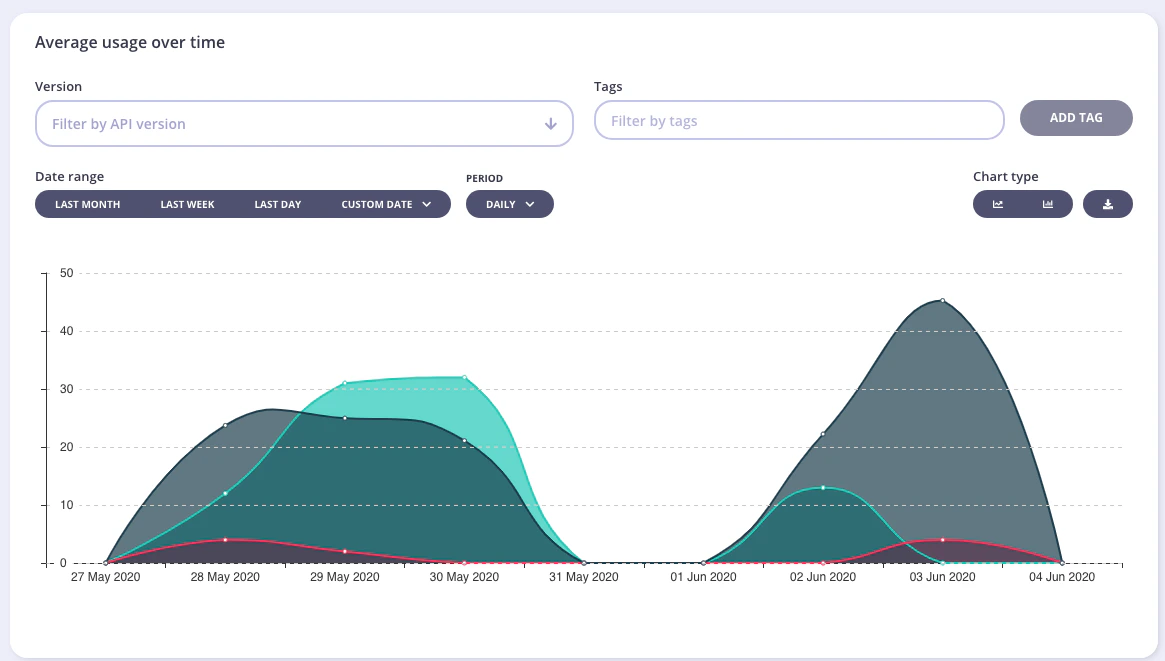Click inside the Filter by tags field

pyautogui.click(x=798, y=119)
